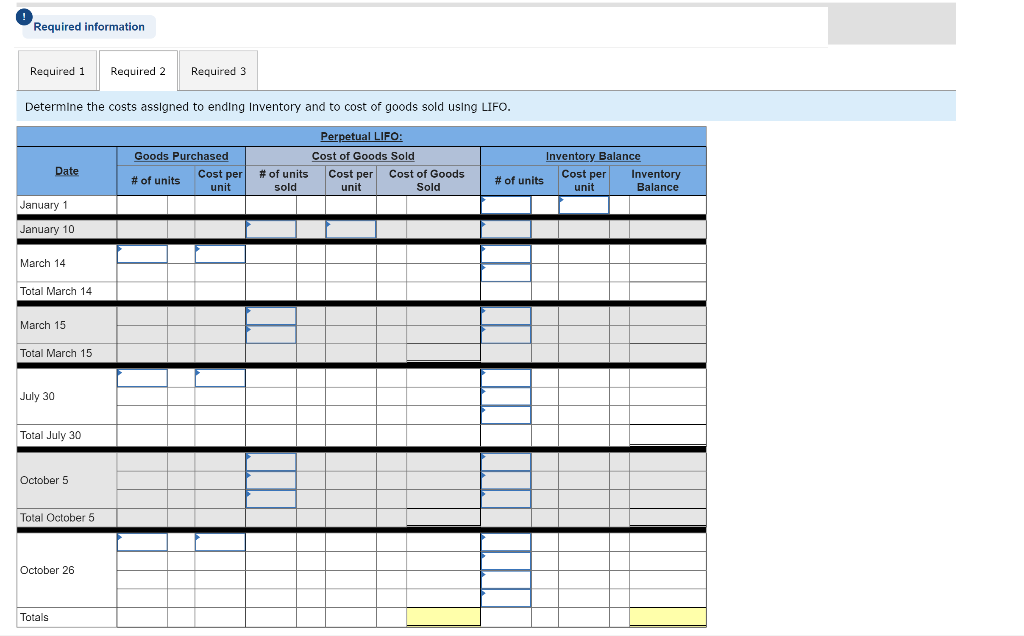Open March 14 goods purchased units dropdown
The width and height of the screenshot is (1024, 636).
pyautogui.click(x=142, y=254)
